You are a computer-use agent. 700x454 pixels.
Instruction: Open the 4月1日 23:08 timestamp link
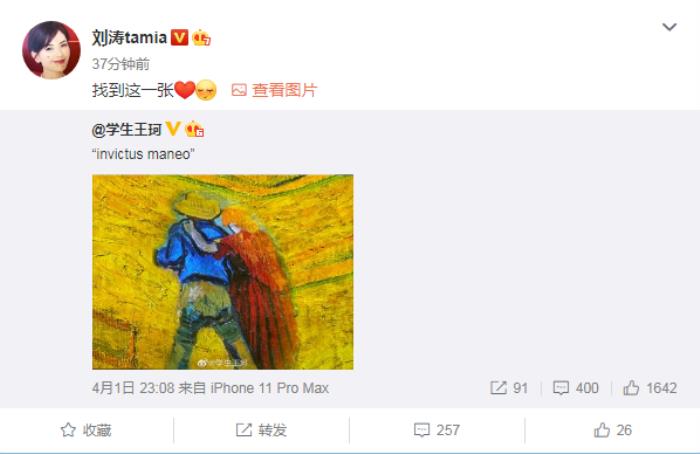(x=133, y=388)
